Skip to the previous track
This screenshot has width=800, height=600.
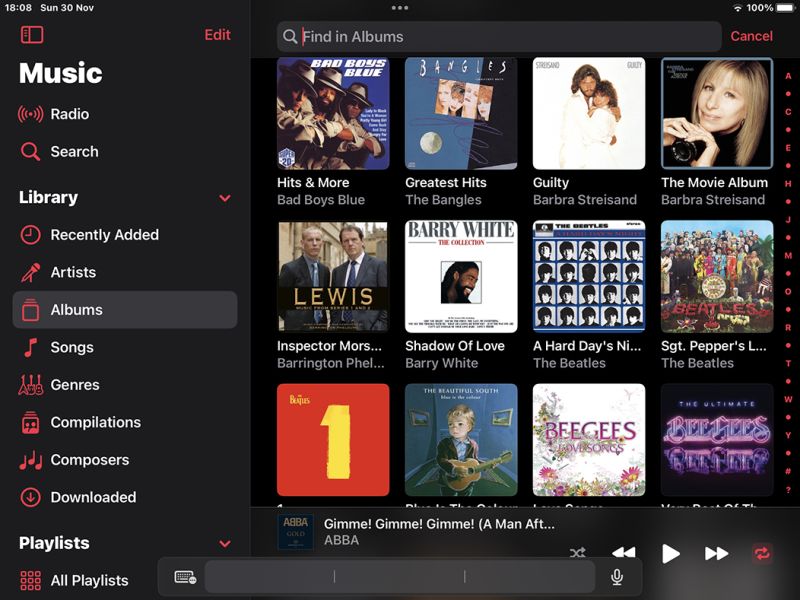[x=623, y=553]
